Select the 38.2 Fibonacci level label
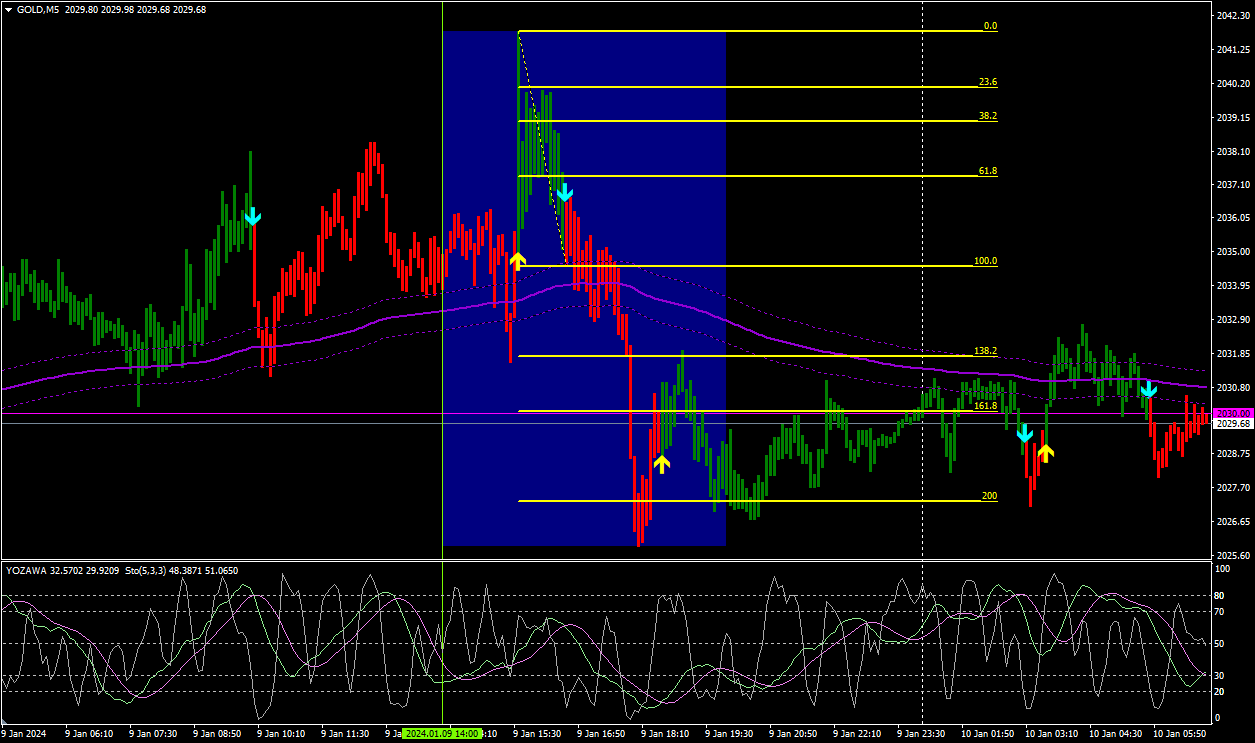Image resolution: width=1255 pixels, height=743 pixels. pos(988,116)
